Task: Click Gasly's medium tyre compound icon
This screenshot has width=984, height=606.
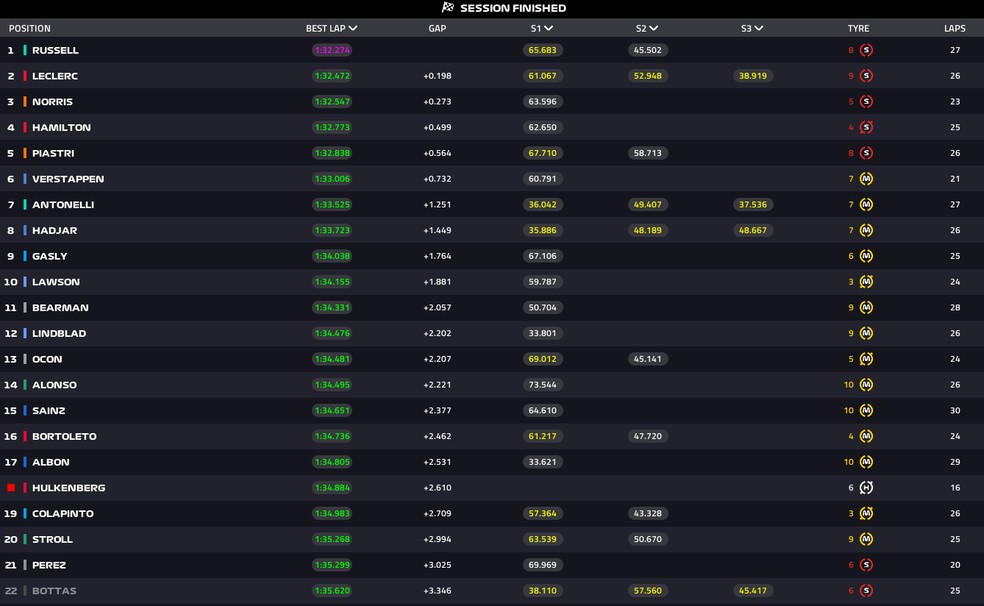Action: 866,256
